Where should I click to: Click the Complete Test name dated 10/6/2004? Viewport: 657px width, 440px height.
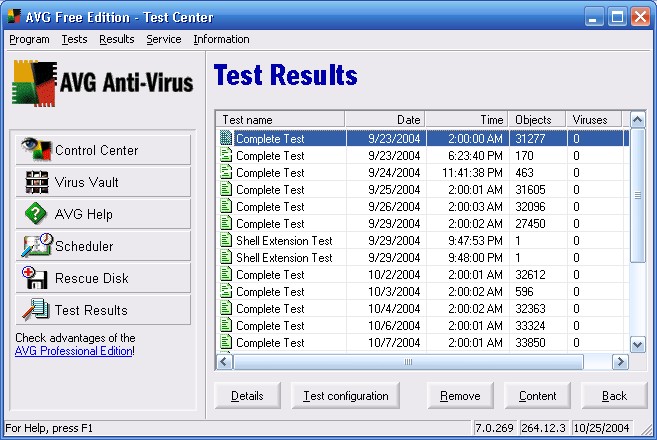[270, 326]
